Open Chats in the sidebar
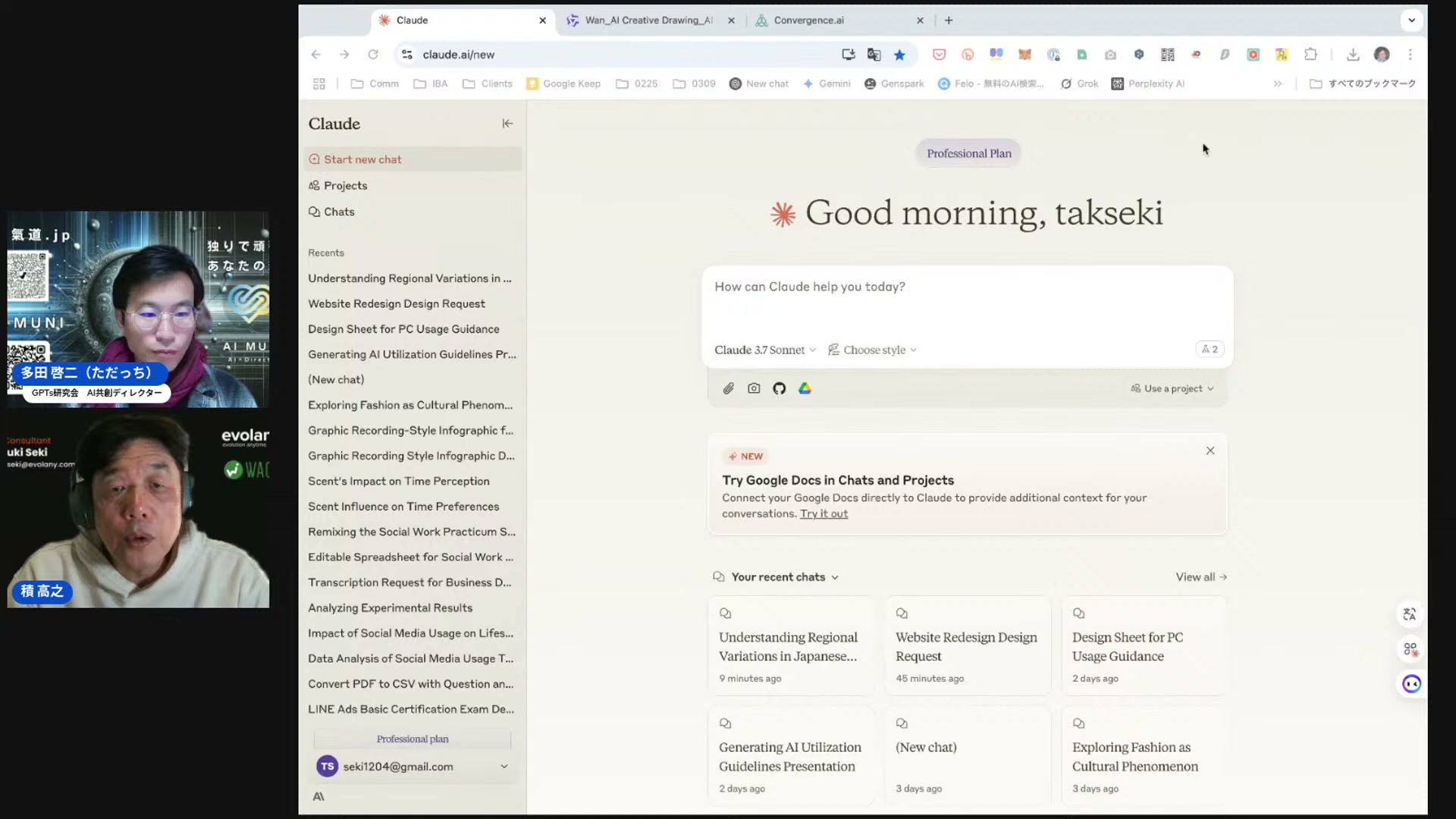The height and width of the screenshot is (819, 1456). [x=413, y=212]
